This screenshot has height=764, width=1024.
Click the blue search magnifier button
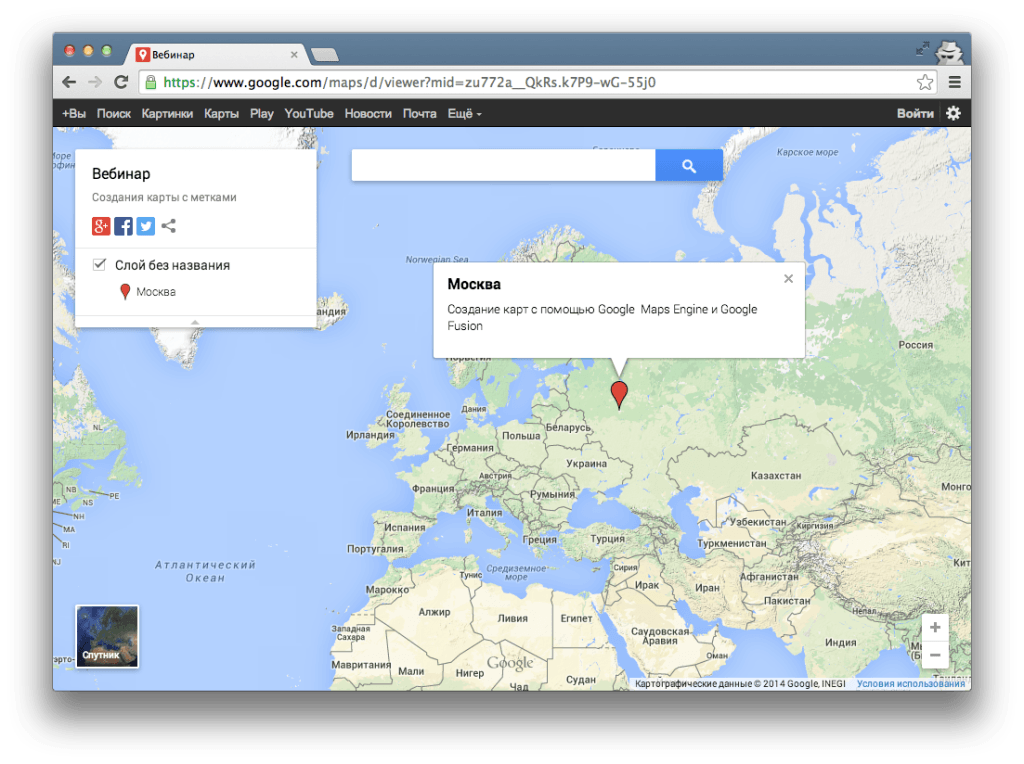pos(688,166)
